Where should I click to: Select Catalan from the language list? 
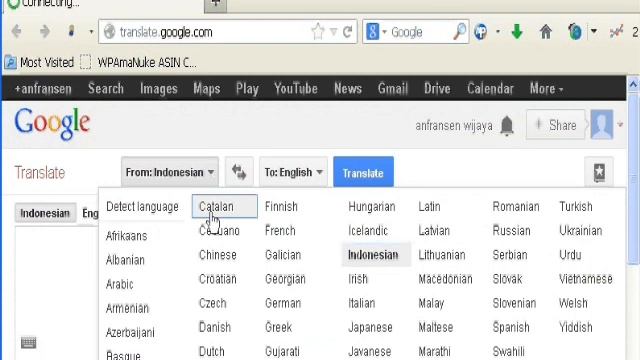tap(224, 207)
